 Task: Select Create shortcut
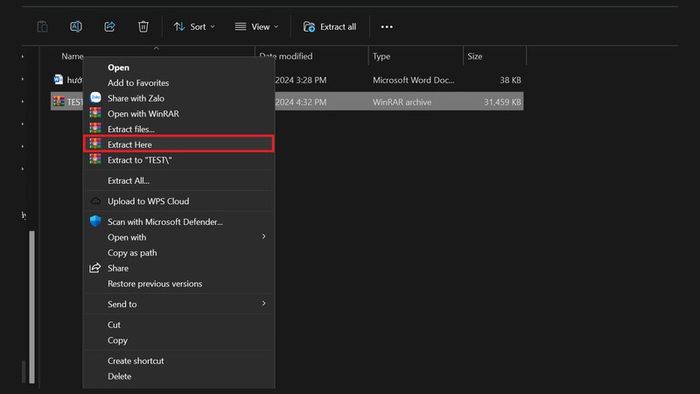(x=136, y=361)
